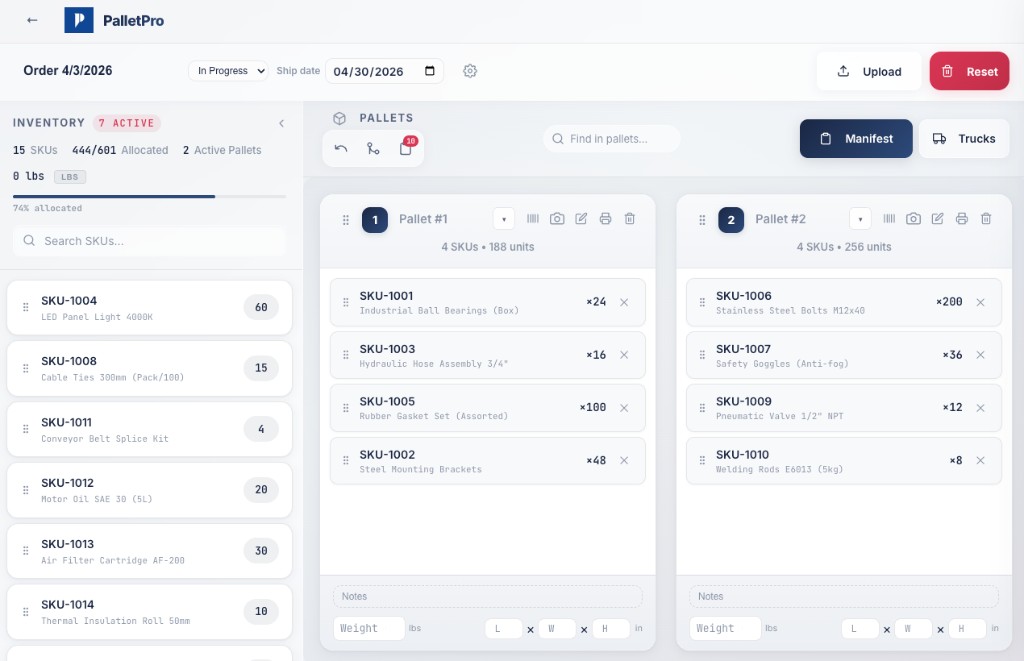Click the branch/split icon in pallets toolbar

[x=373, y=149]
